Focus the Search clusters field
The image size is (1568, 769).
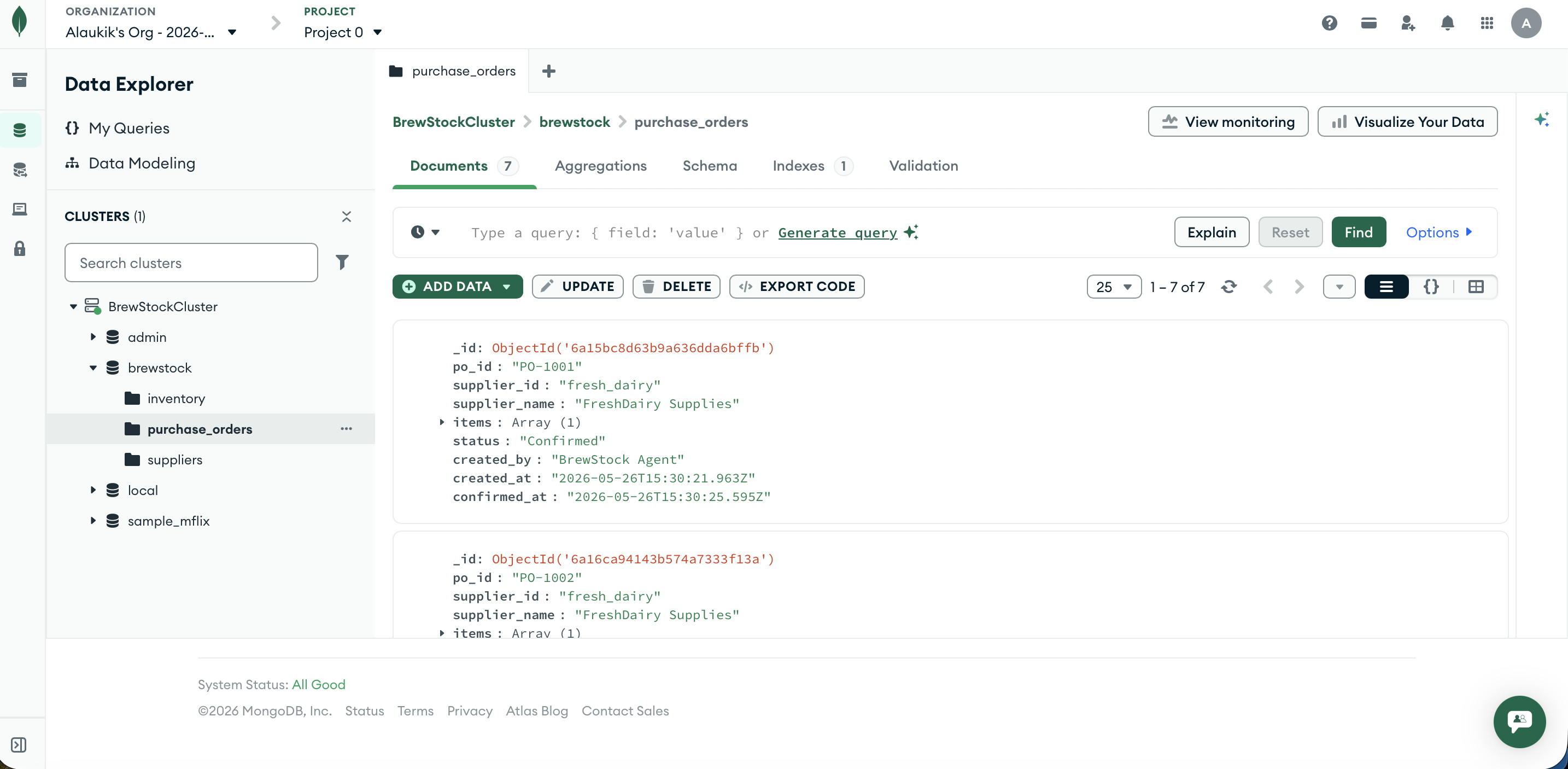click(190, 263)
